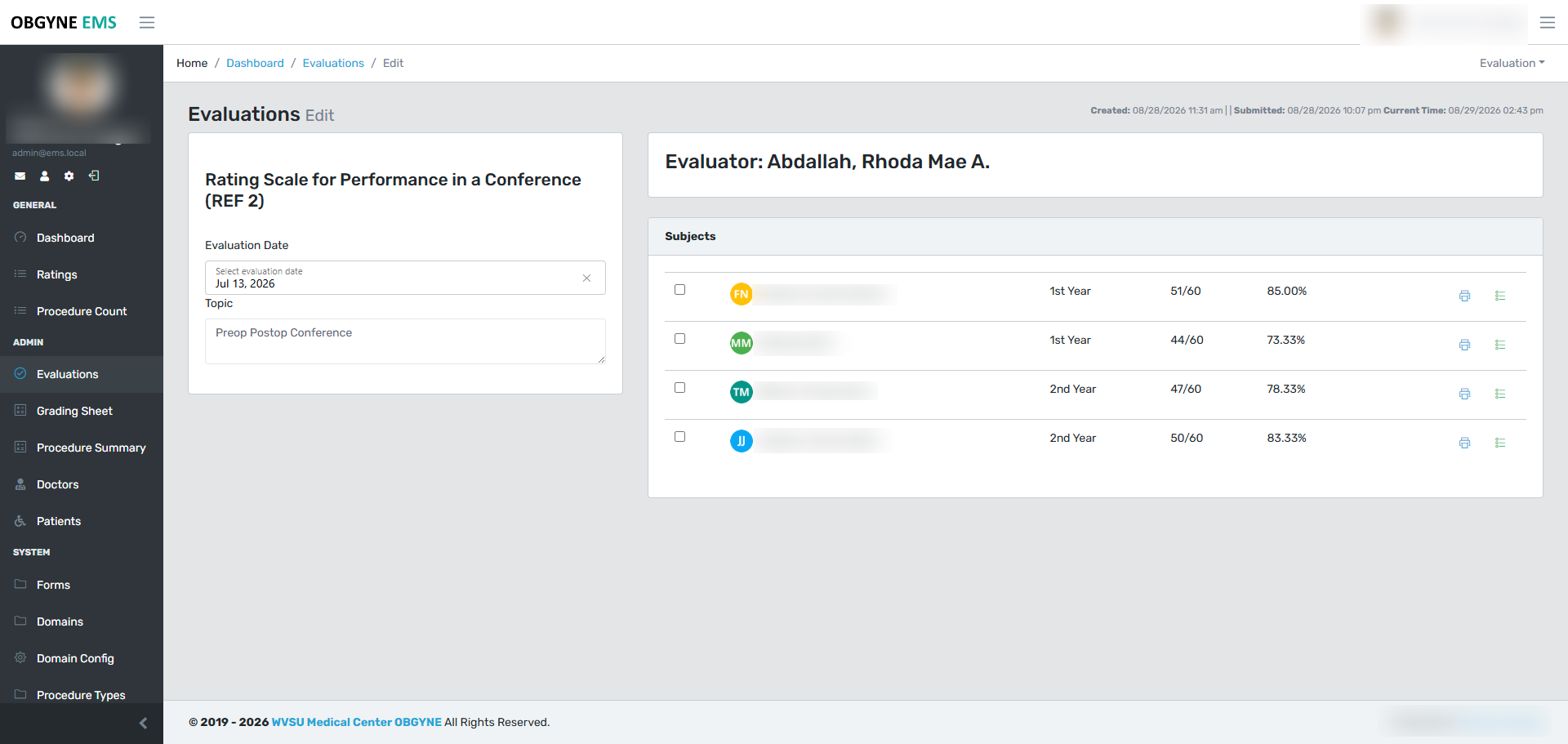
Task: Click the logout icon in the sidebar
Action: click(x=94, y=176)
